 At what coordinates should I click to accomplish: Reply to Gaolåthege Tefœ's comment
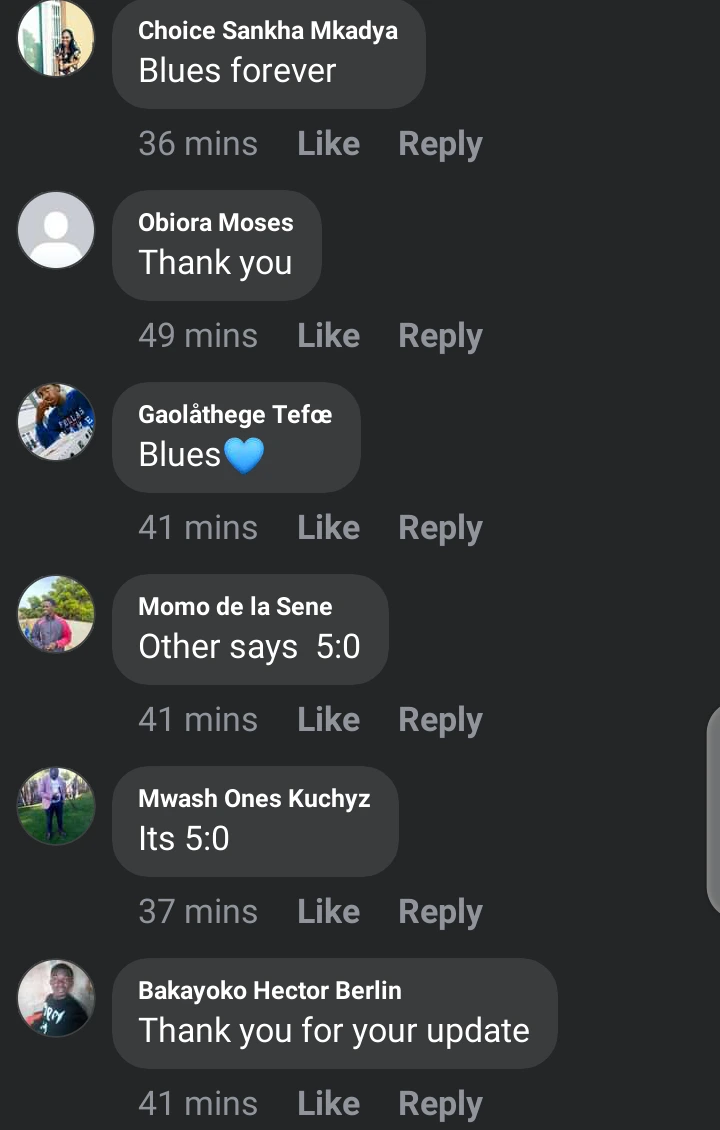click(440, 529)
